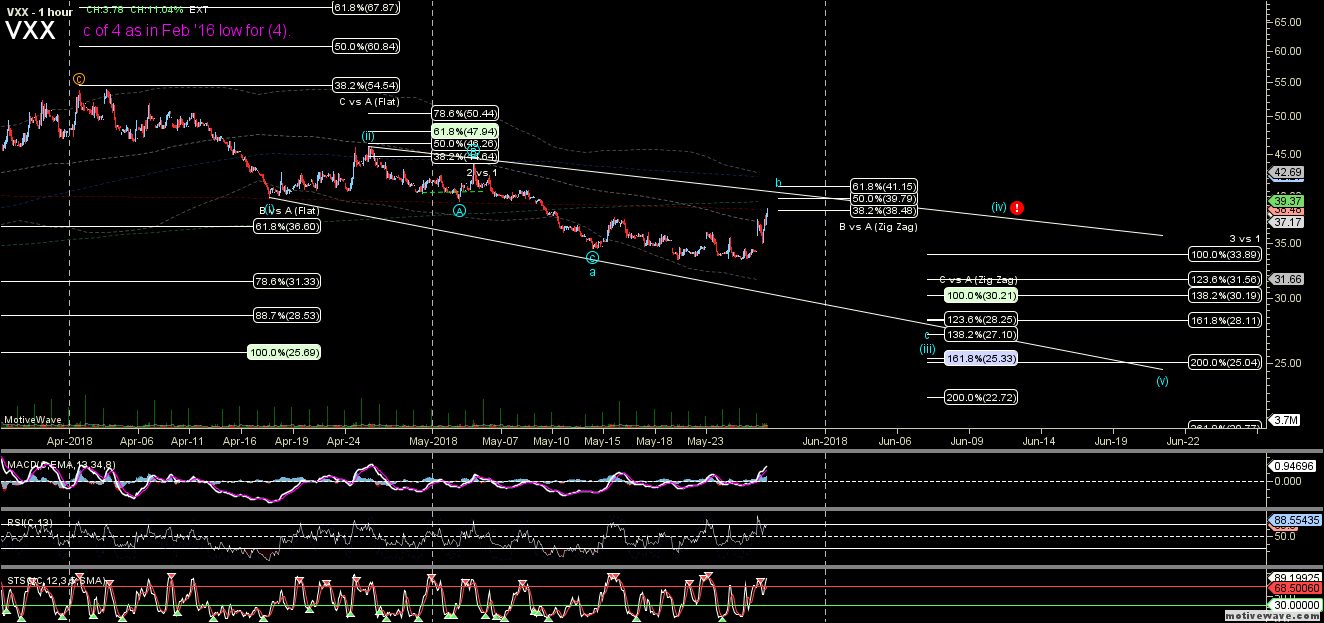Select the 138.2%(30.19) extension label
This screenshot has height=623, width=1324.
point(1224,295)
